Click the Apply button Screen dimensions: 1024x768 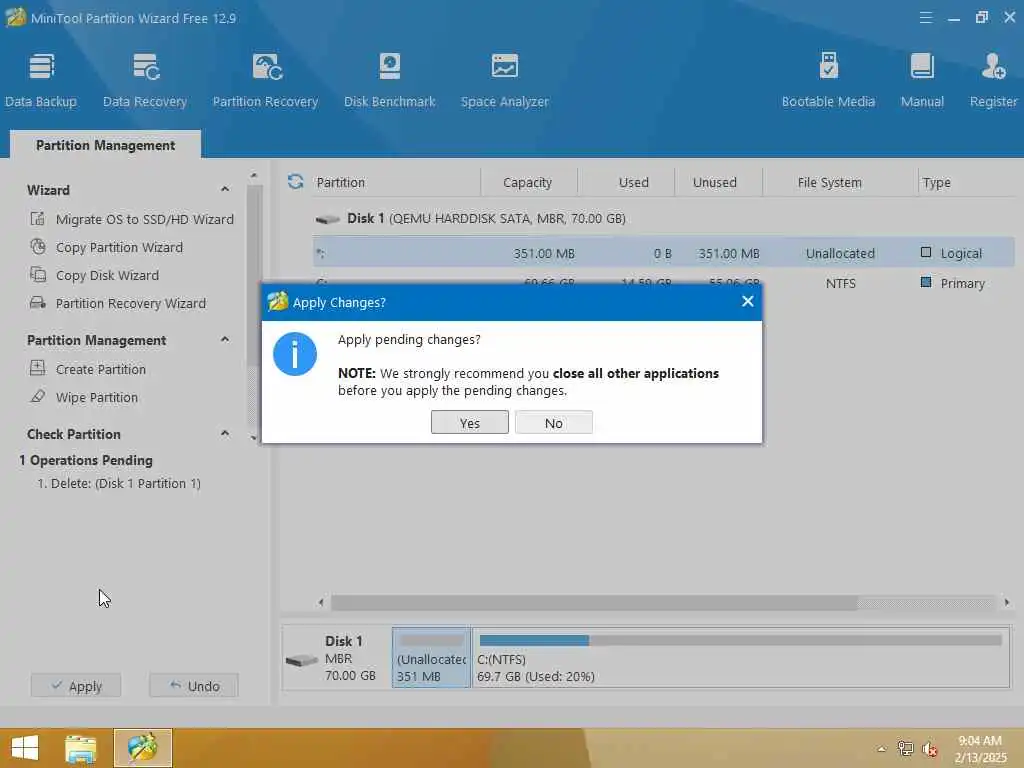(x=76, y=686)
